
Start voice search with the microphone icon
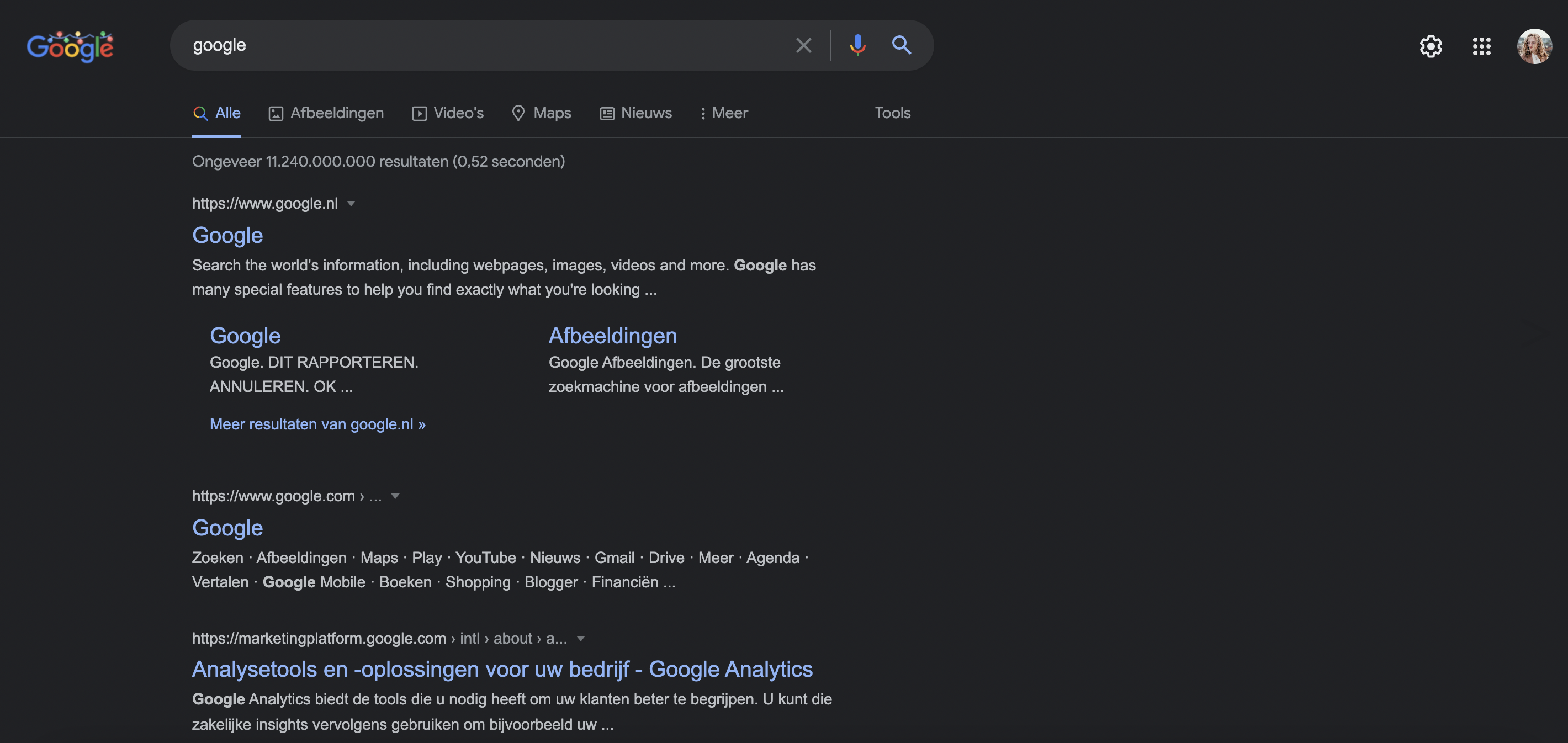(857, 45)
